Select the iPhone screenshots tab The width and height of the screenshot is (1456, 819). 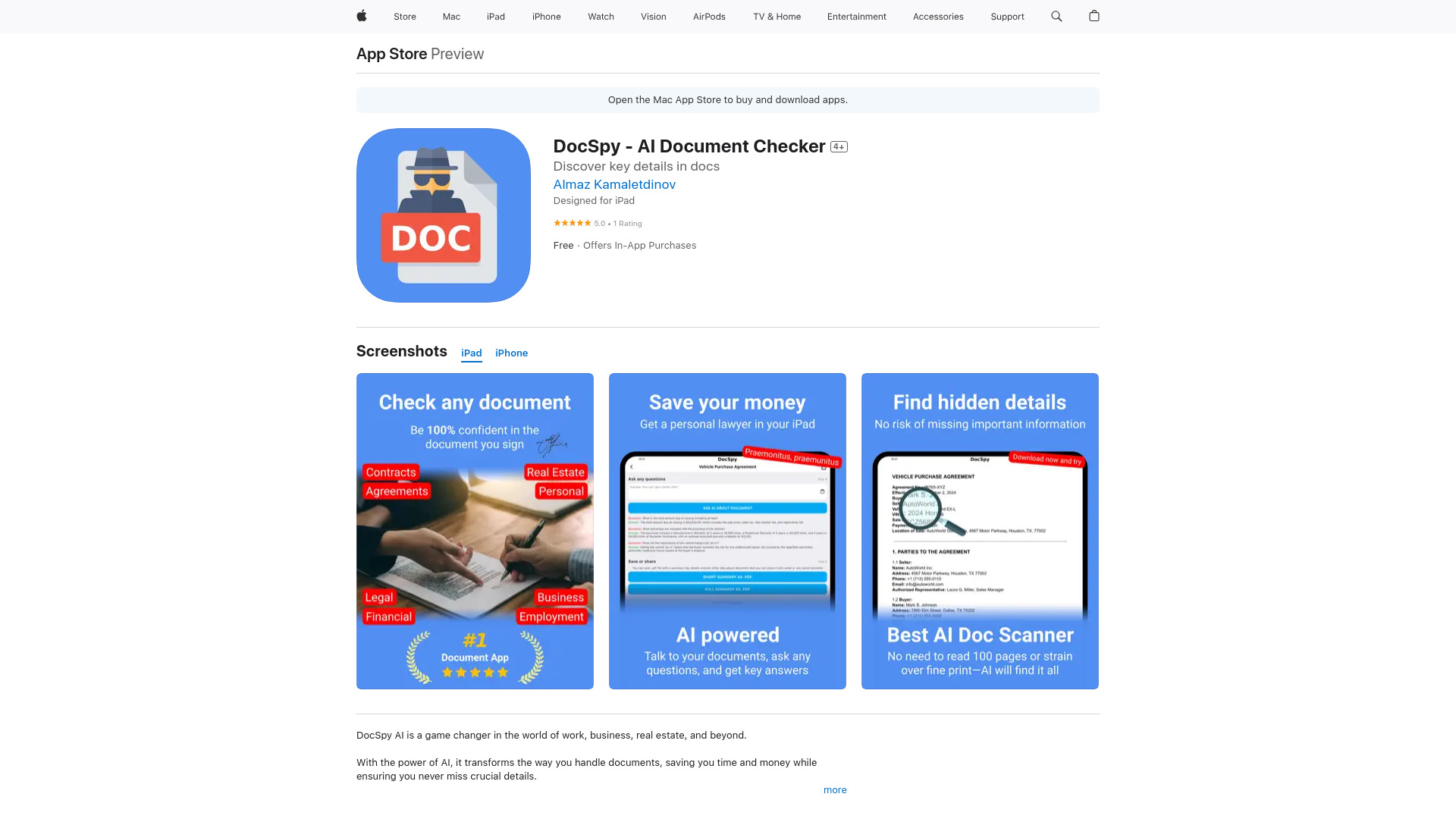(511, 352)
